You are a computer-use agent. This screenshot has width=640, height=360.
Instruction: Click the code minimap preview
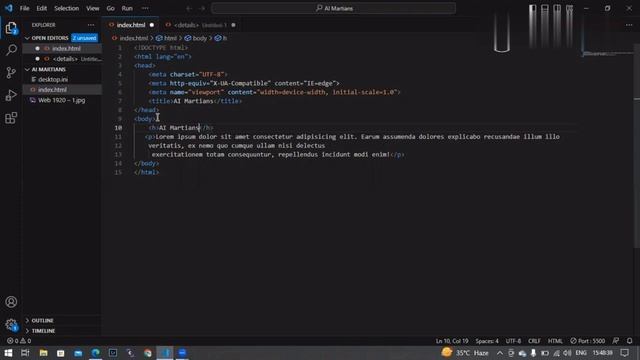(x=607, y=53)
